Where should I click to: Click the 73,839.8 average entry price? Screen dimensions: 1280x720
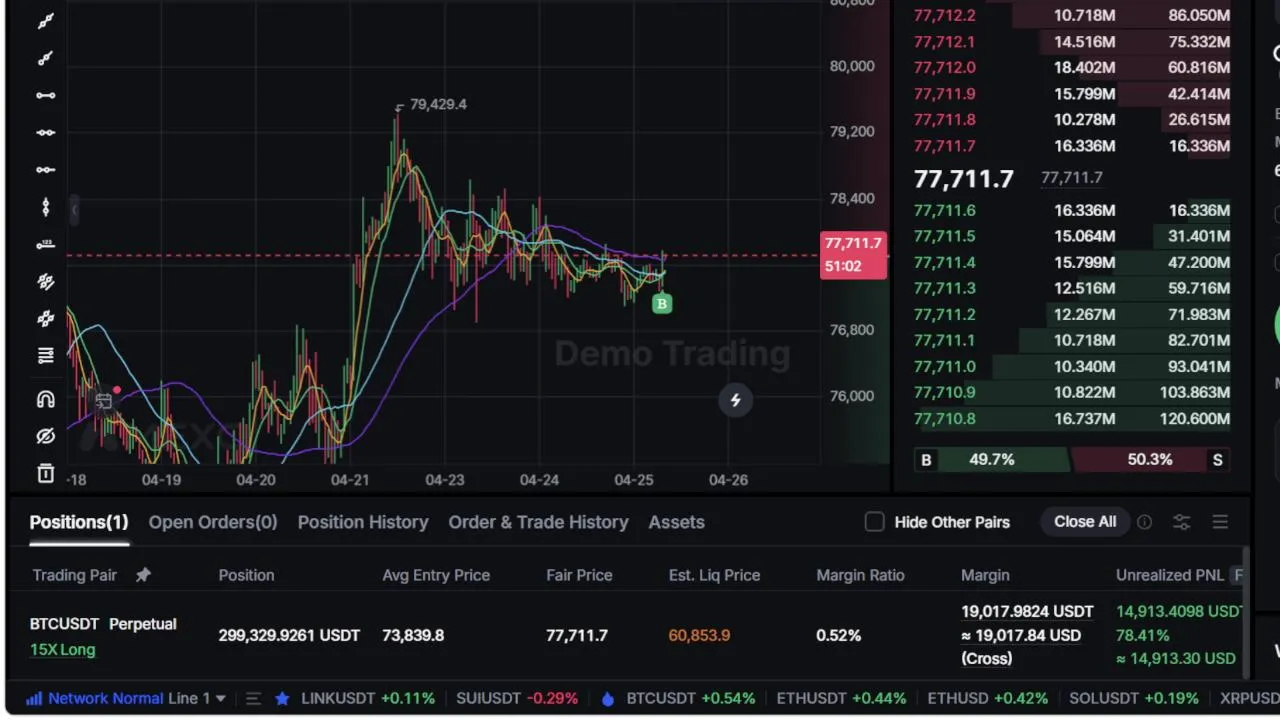coord(413,635)
